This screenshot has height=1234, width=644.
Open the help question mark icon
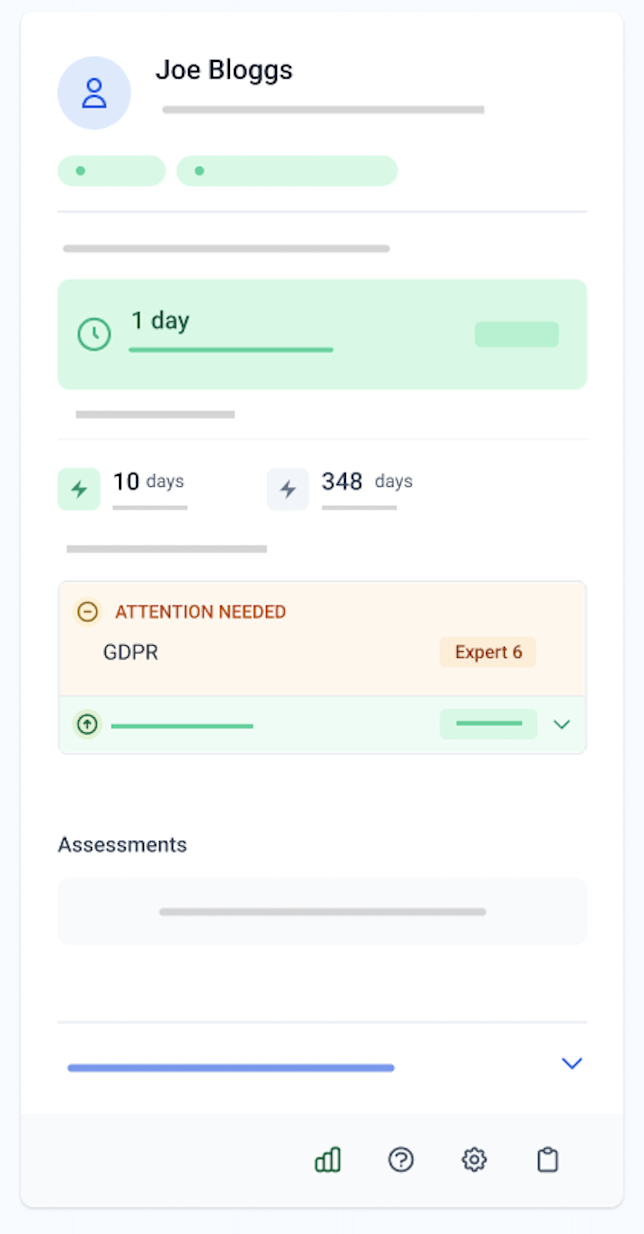click(x=401, y=1160)
